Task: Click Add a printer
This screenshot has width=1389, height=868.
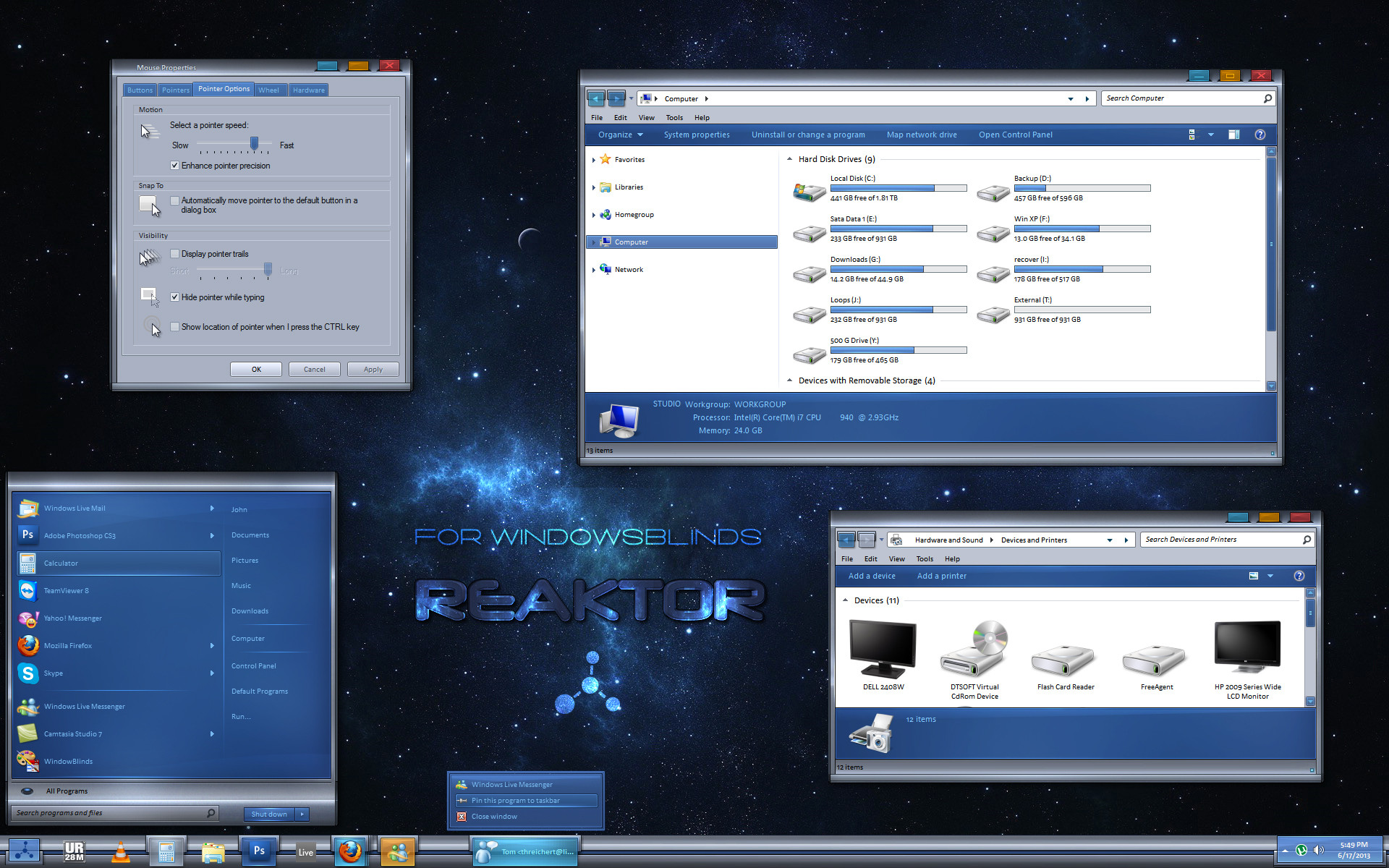Action: (941, 576)
